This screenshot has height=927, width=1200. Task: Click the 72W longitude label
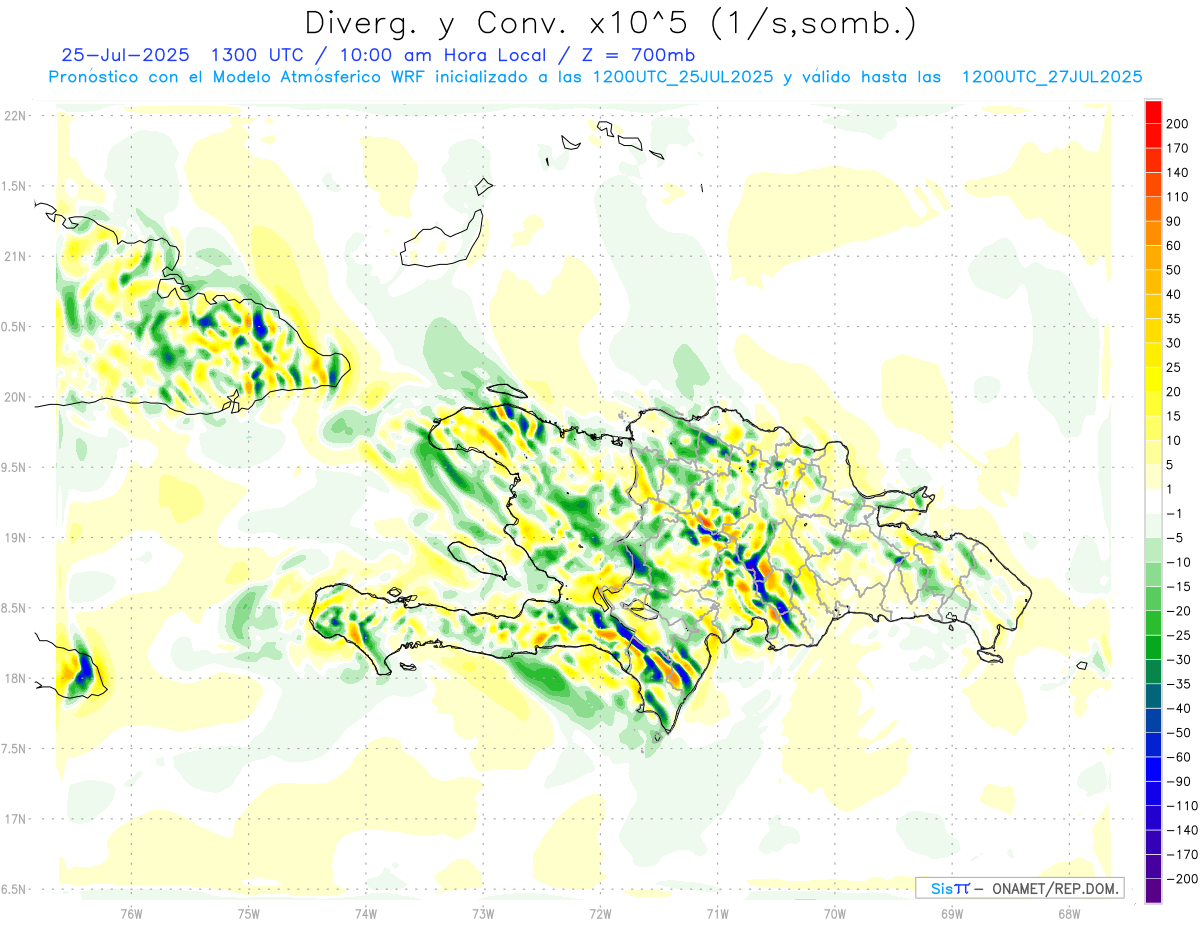[600, 913]
